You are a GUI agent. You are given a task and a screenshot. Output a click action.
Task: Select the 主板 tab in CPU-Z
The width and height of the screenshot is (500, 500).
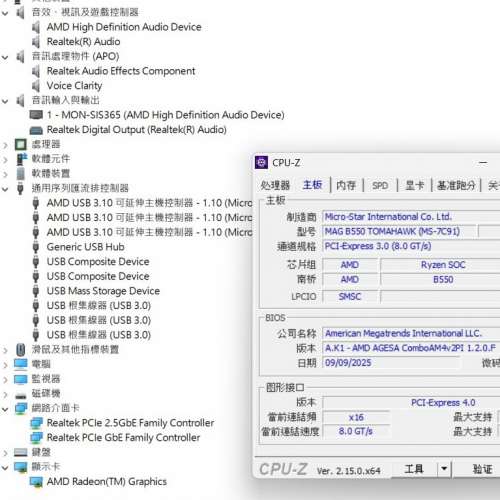[312, 185]
